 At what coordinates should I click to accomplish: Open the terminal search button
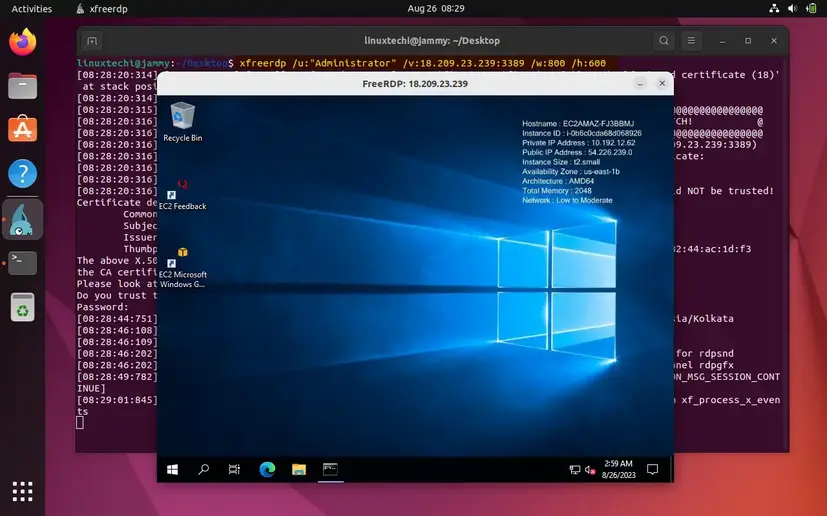(664, 41)
